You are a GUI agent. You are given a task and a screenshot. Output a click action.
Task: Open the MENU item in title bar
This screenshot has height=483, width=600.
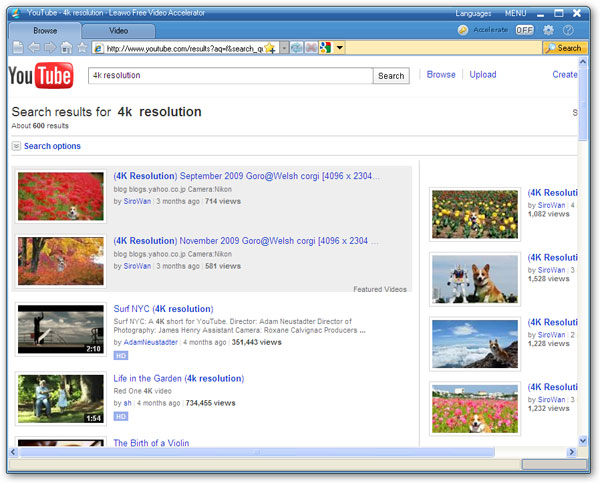[x=515, y=13]
